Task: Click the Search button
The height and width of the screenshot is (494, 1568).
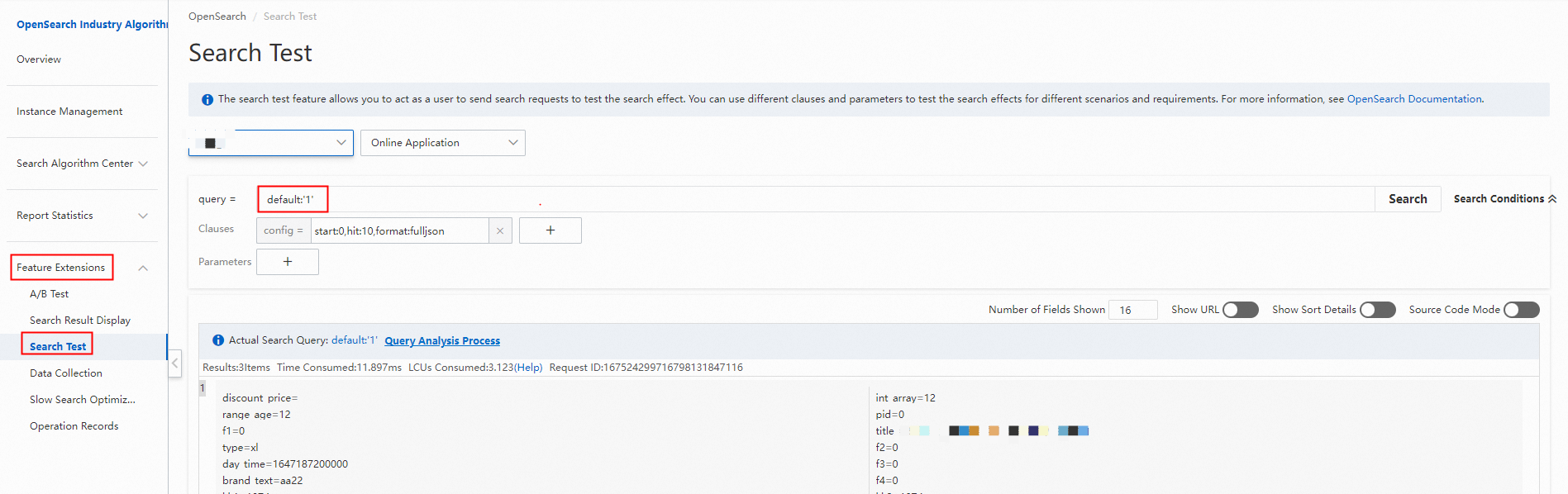Action: click(1408, 199)
